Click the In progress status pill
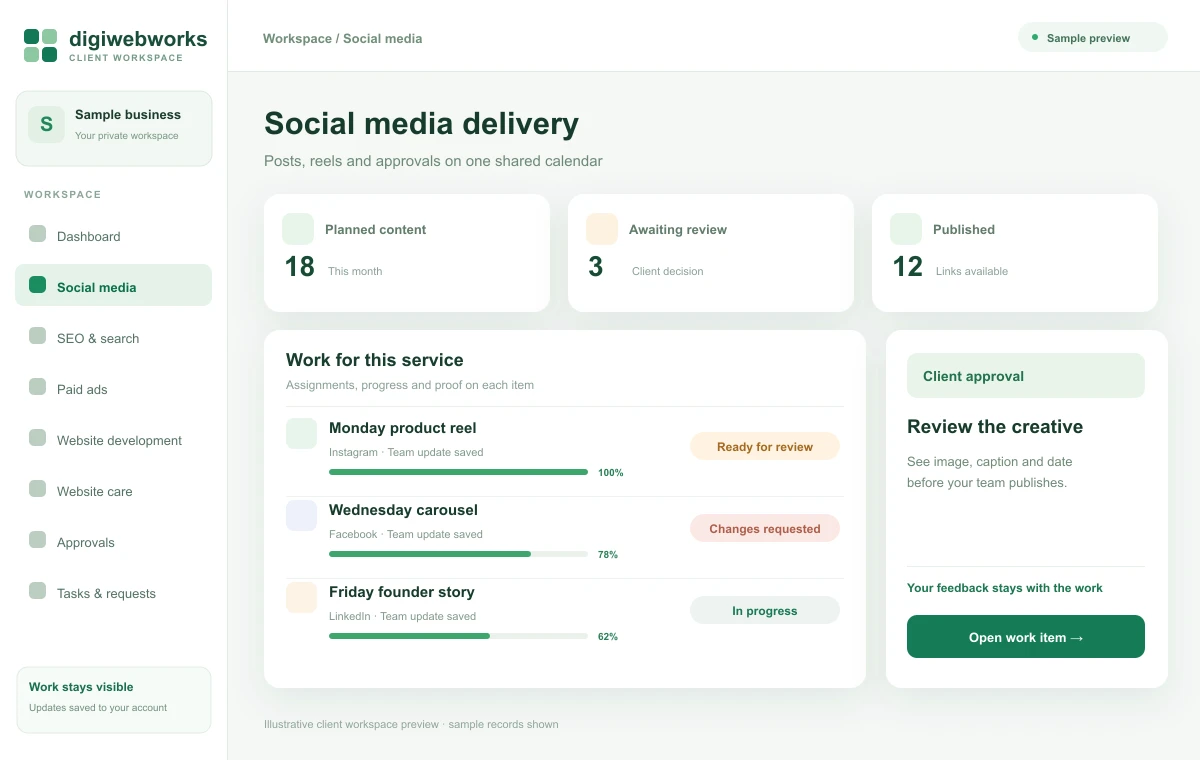Screen dimensions: 1200x760 coord(765,611)
